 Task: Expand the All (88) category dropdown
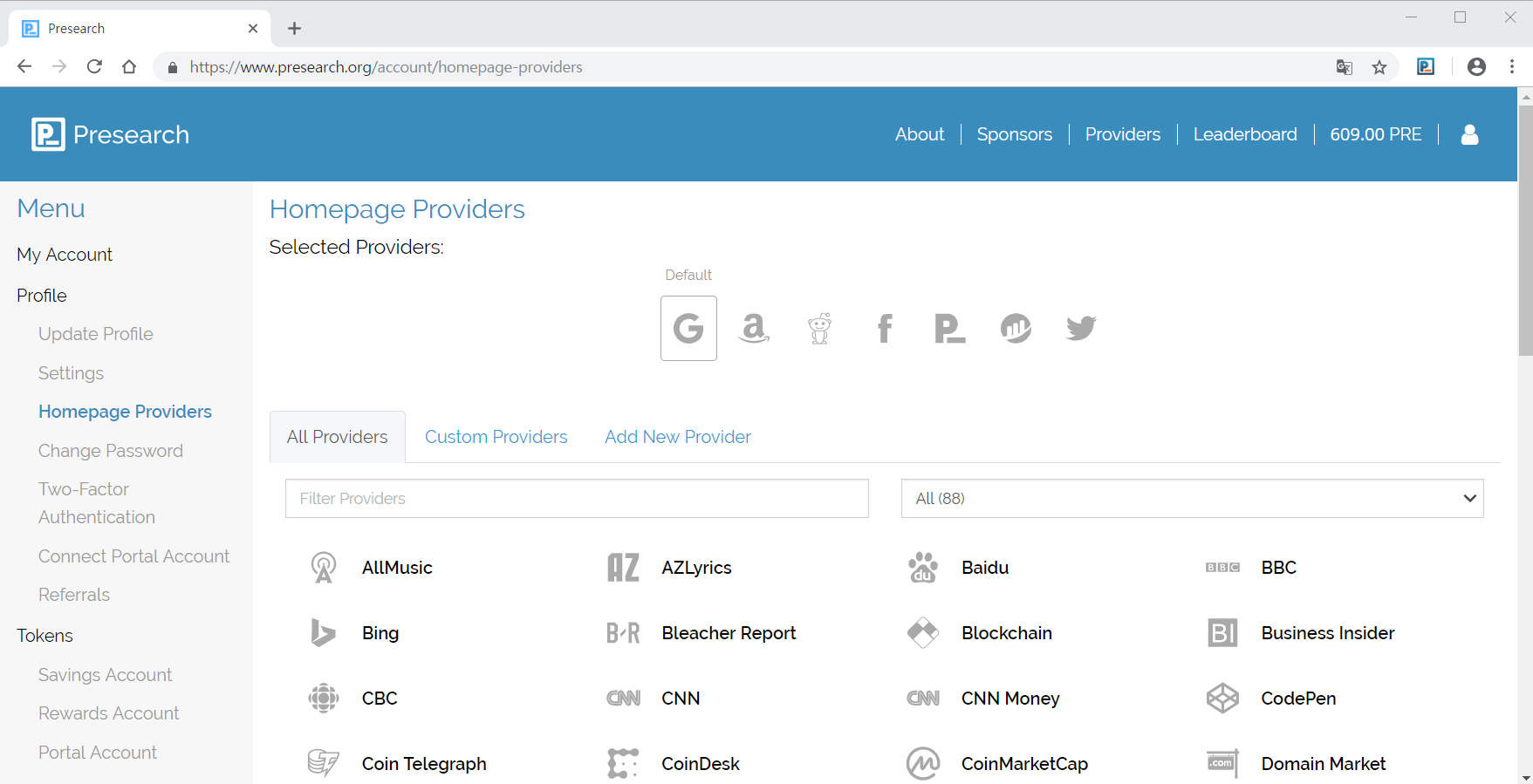tap(1192, 498)
